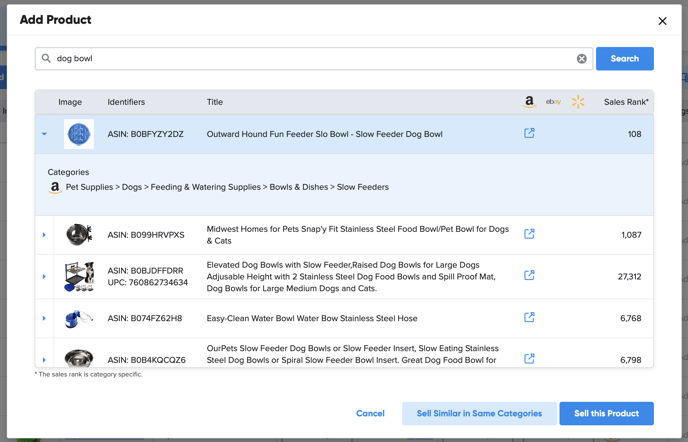This screenshot has height=442, width=688.
Task: Click the Outward Hound Fun Feeder title
Action: pyautogui.click(x=324, y=134)
